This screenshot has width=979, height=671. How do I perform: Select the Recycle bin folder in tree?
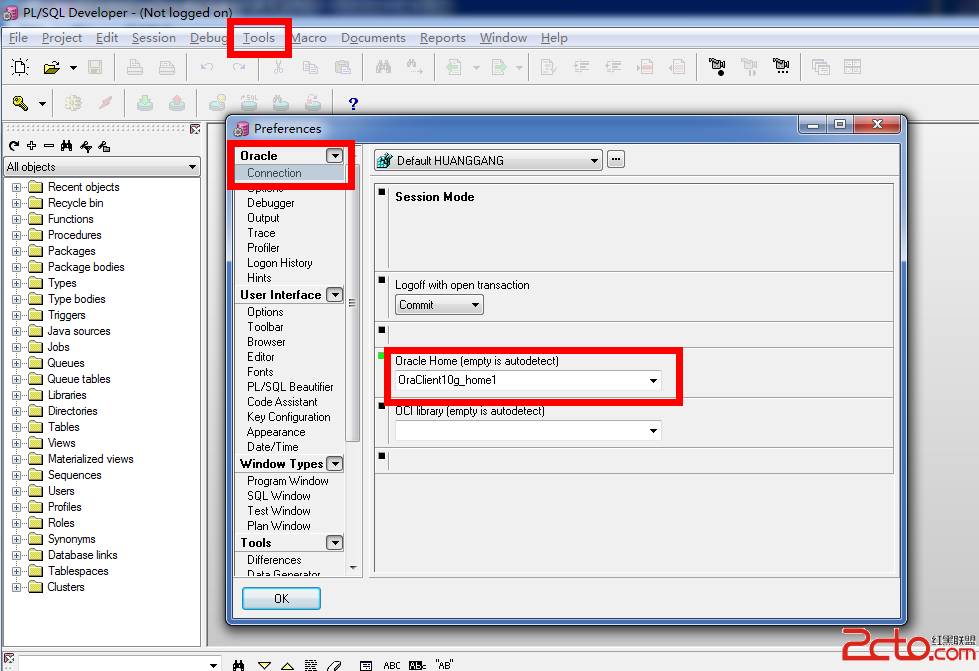(x=76, y=203)
